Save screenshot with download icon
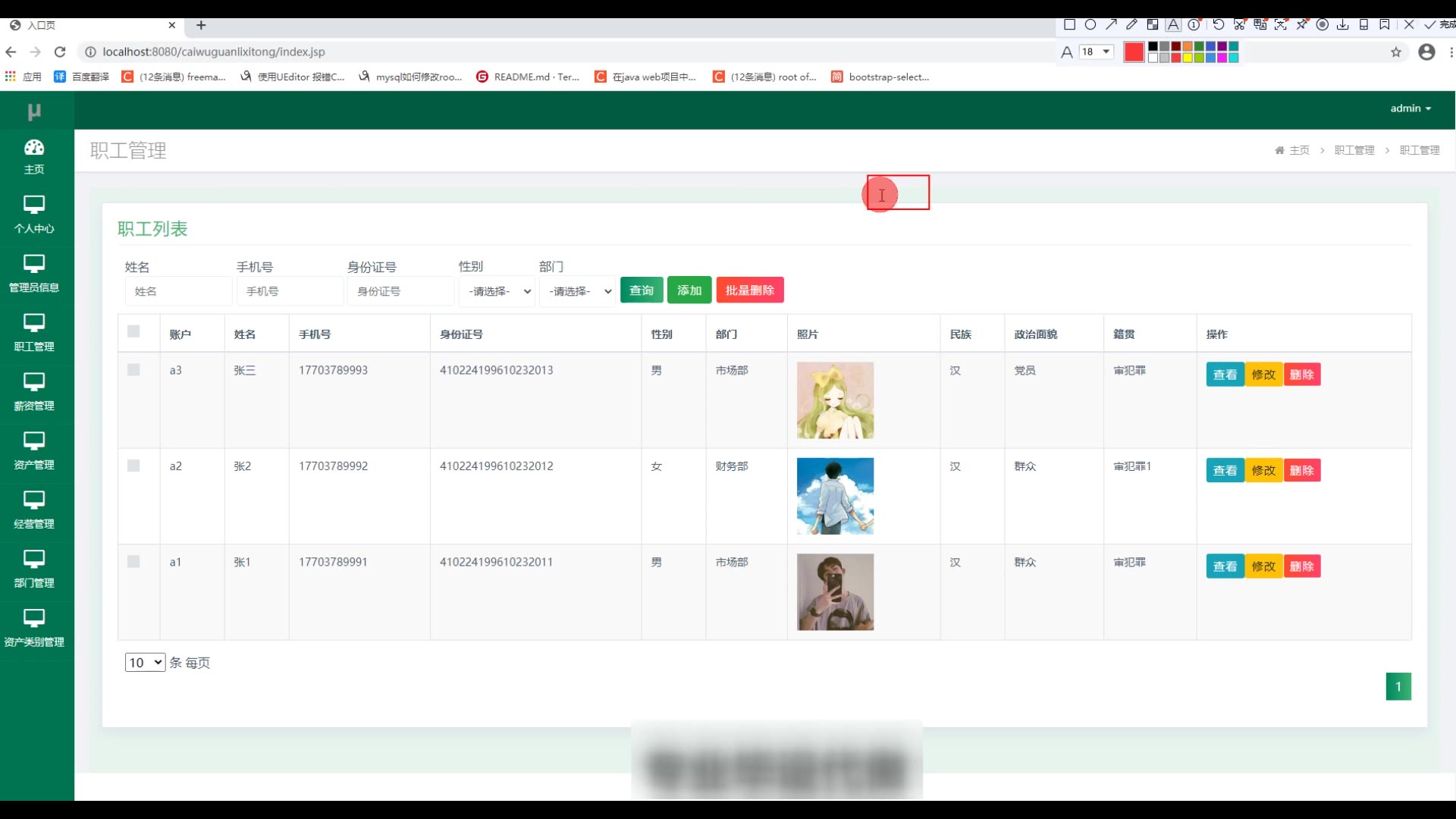1456x819 pixels. [1343, 24]
